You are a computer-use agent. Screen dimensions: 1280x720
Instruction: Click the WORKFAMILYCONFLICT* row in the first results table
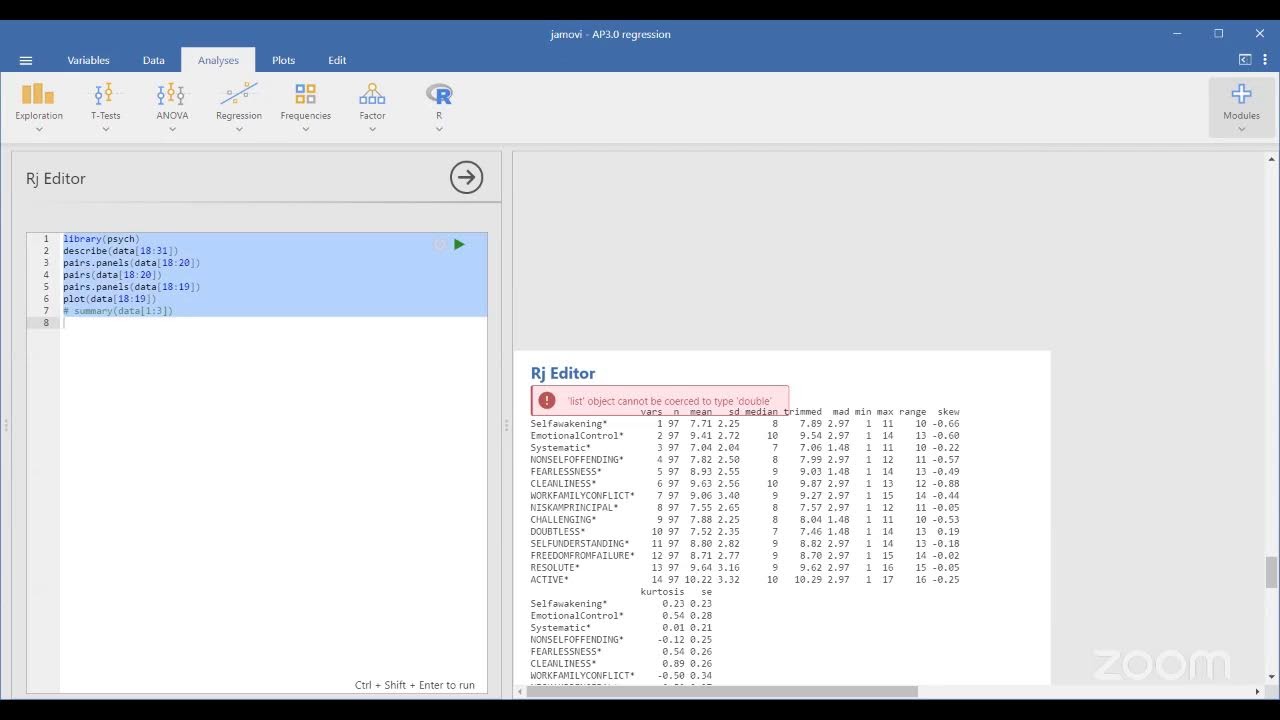click(x=745, y=496)
